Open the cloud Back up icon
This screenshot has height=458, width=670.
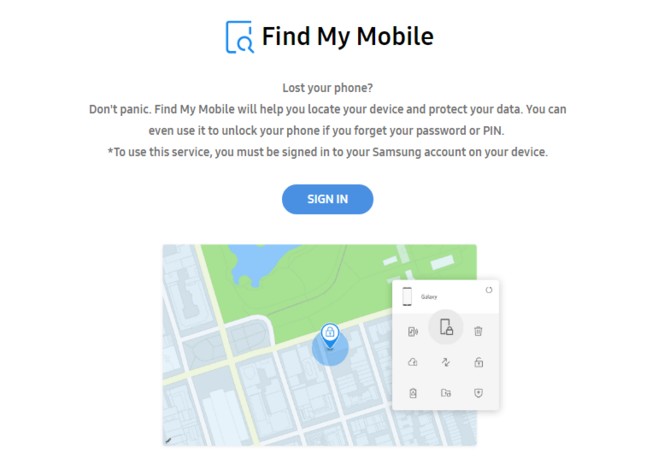coord(413,362)
